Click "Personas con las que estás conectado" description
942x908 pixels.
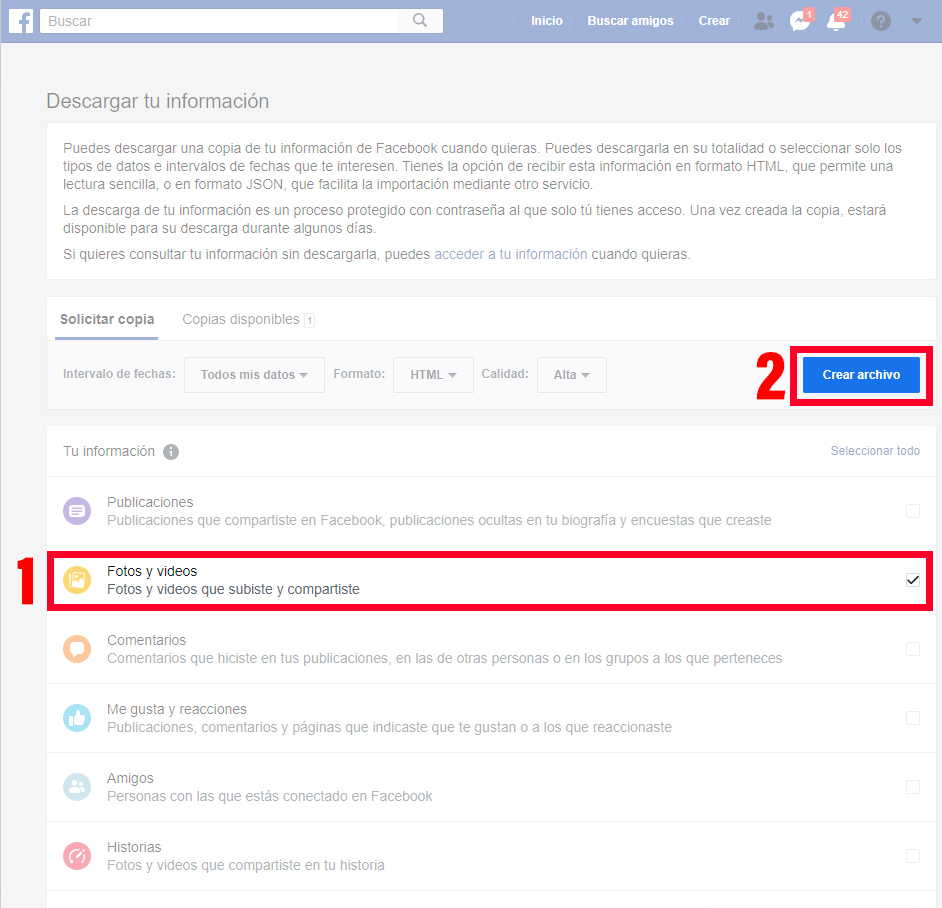pyautogui.click(x=270, y=796)
